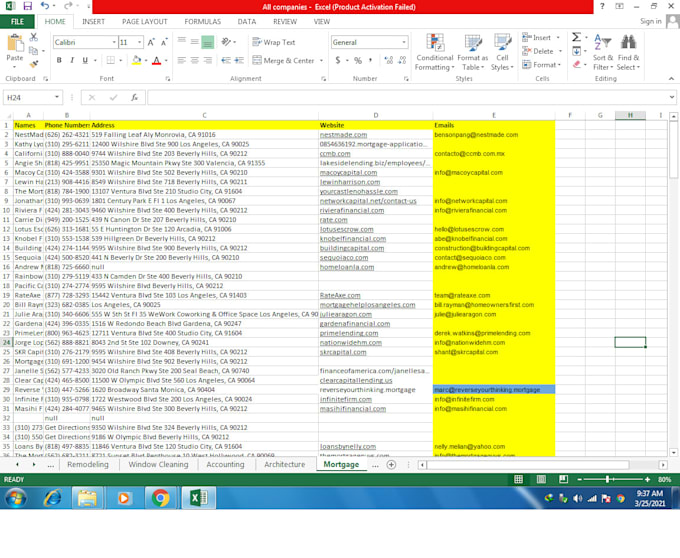Click the Undo arrow icon
Image resolution: width=680 pixels, height=558 pixels.
coord(44,6)
